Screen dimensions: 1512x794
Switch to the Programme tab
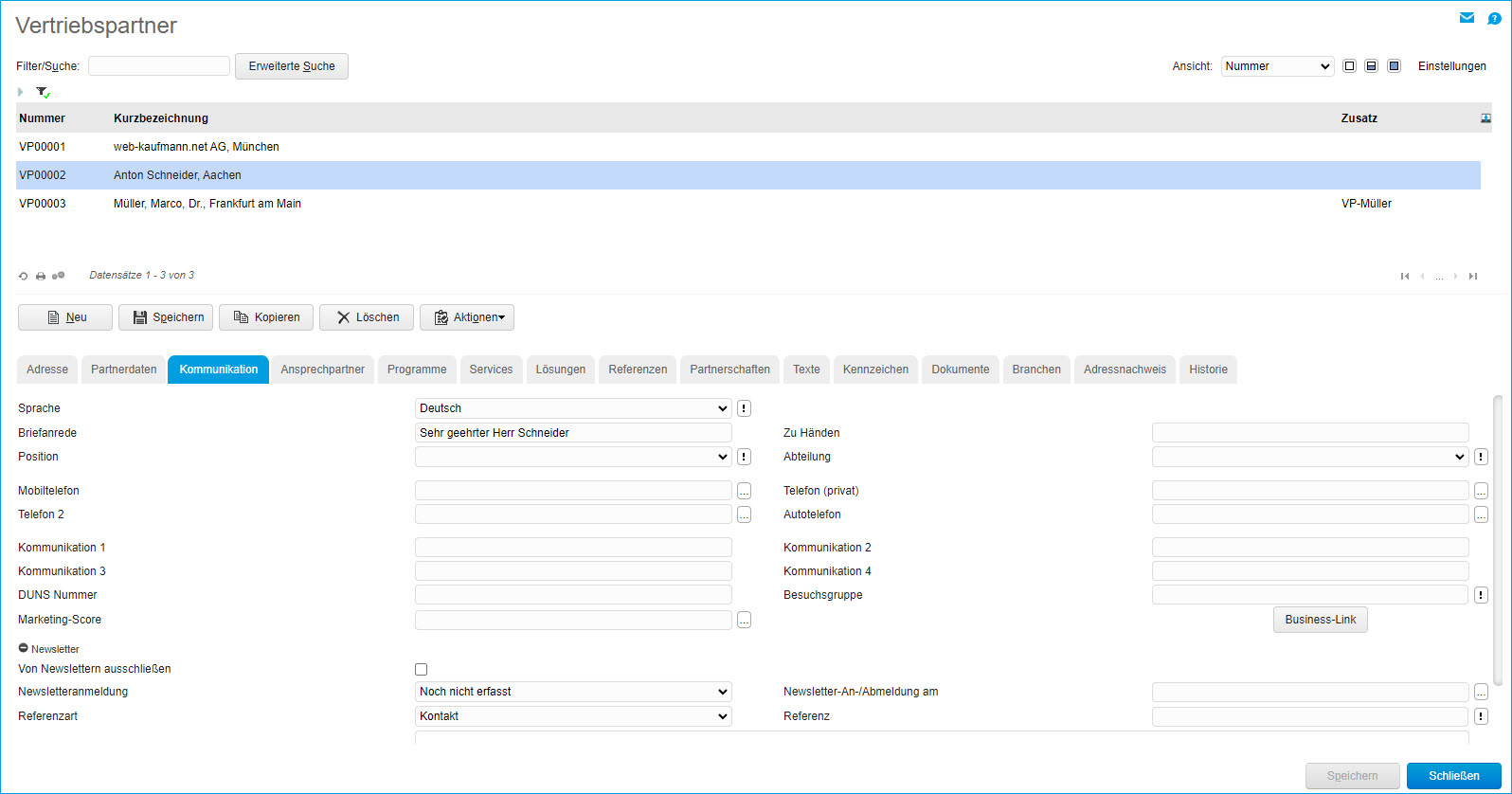[x=417, y=370]
